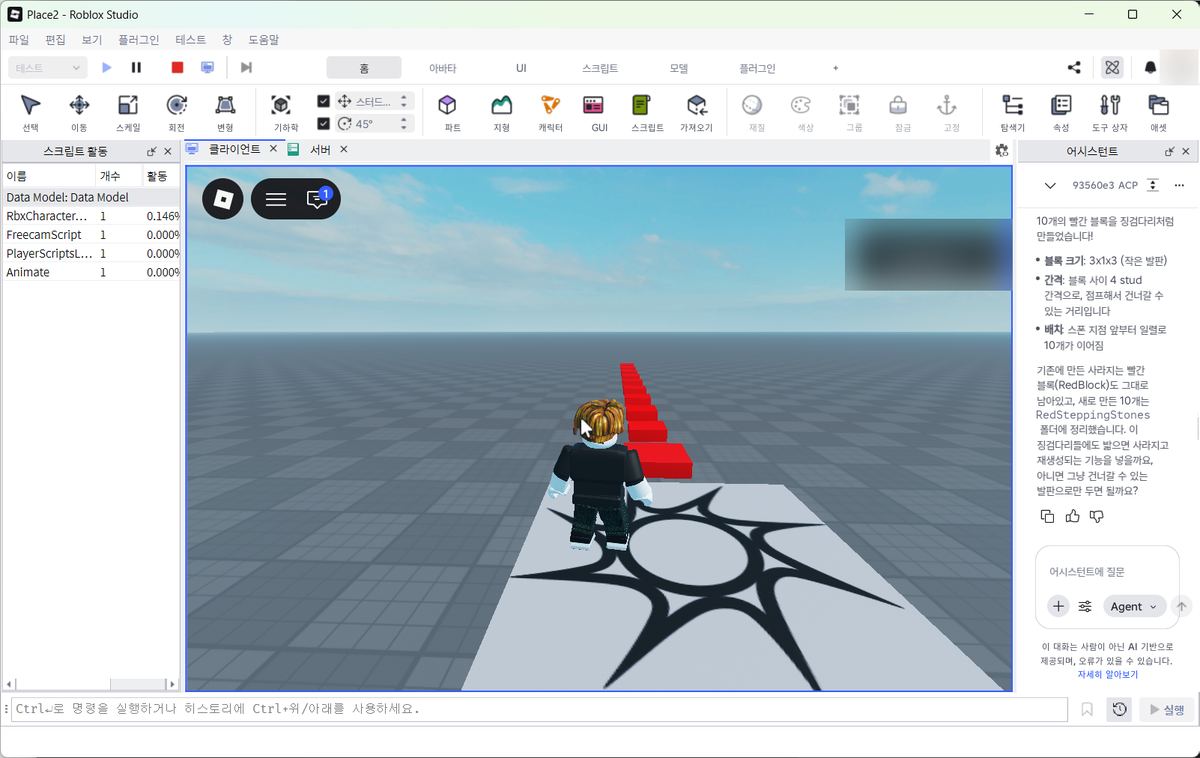Toggle the 스터드 move snapping checkbox
The width and height of the screenshot is (1200, 758).
323,101
